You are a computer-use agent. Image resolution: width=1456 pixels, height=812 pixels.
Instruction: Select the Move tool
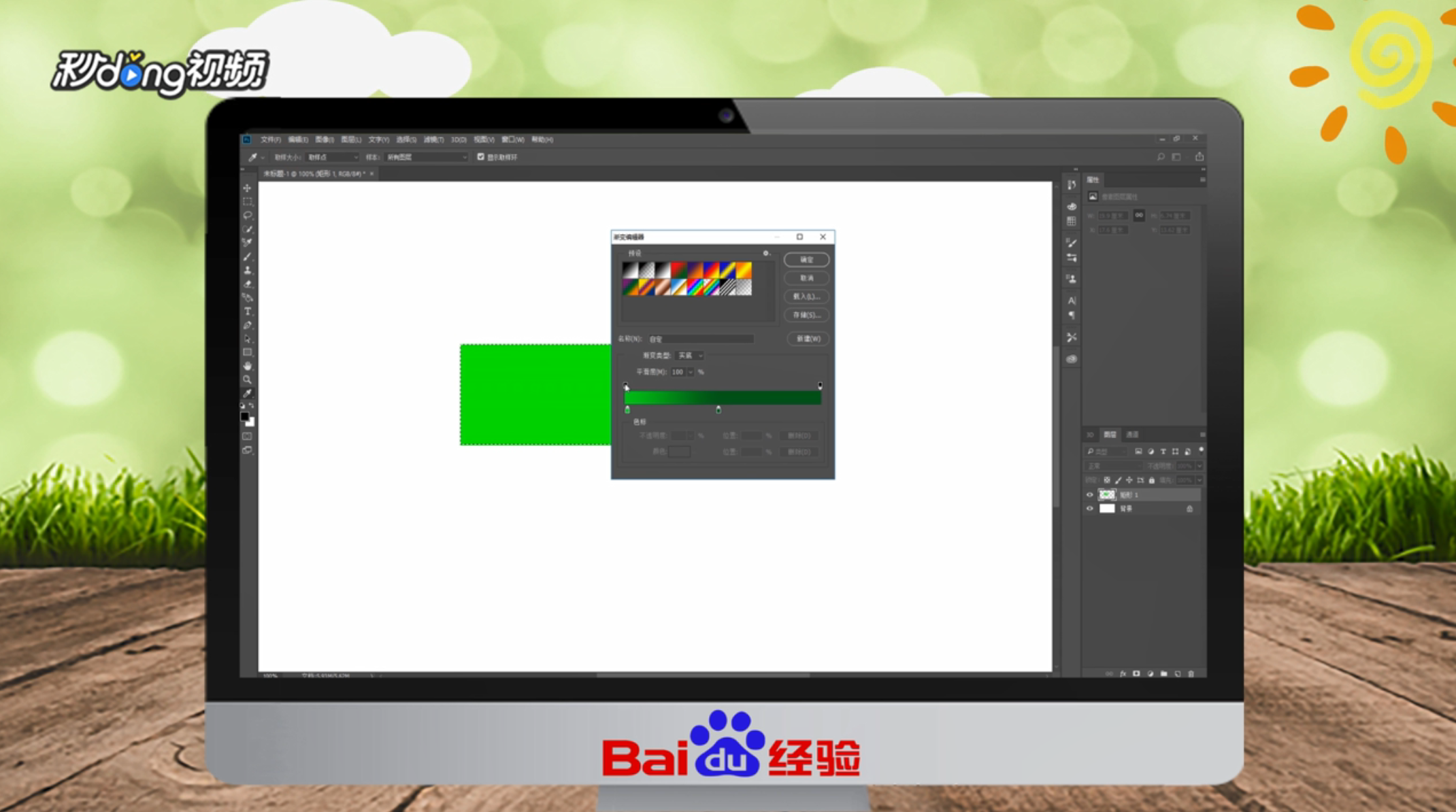tap(247, 188)
